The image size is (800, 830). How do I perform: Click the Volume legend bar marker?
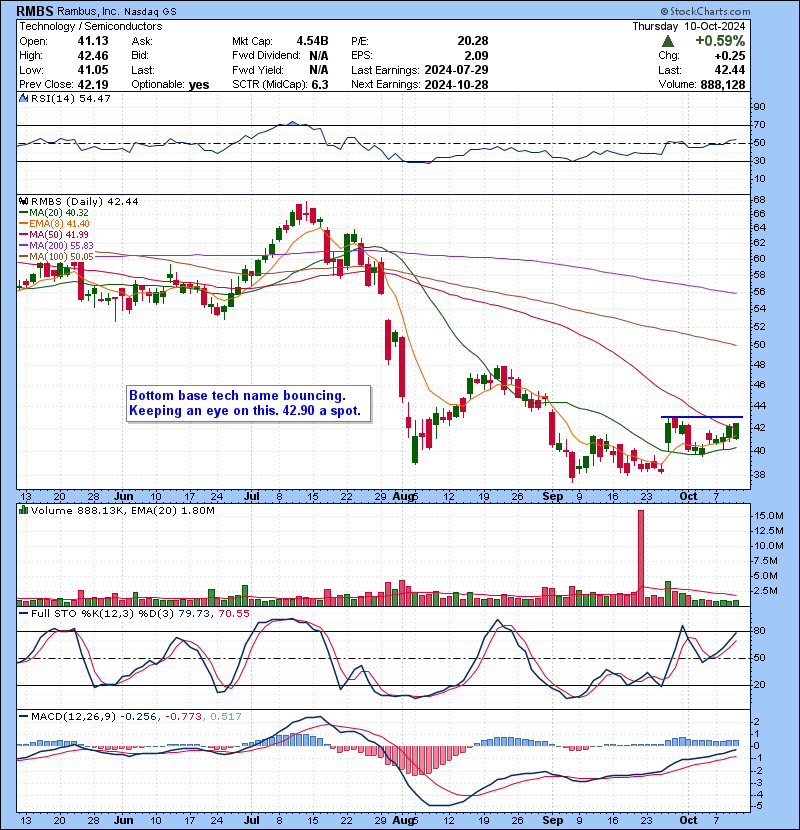click(24, 512)
